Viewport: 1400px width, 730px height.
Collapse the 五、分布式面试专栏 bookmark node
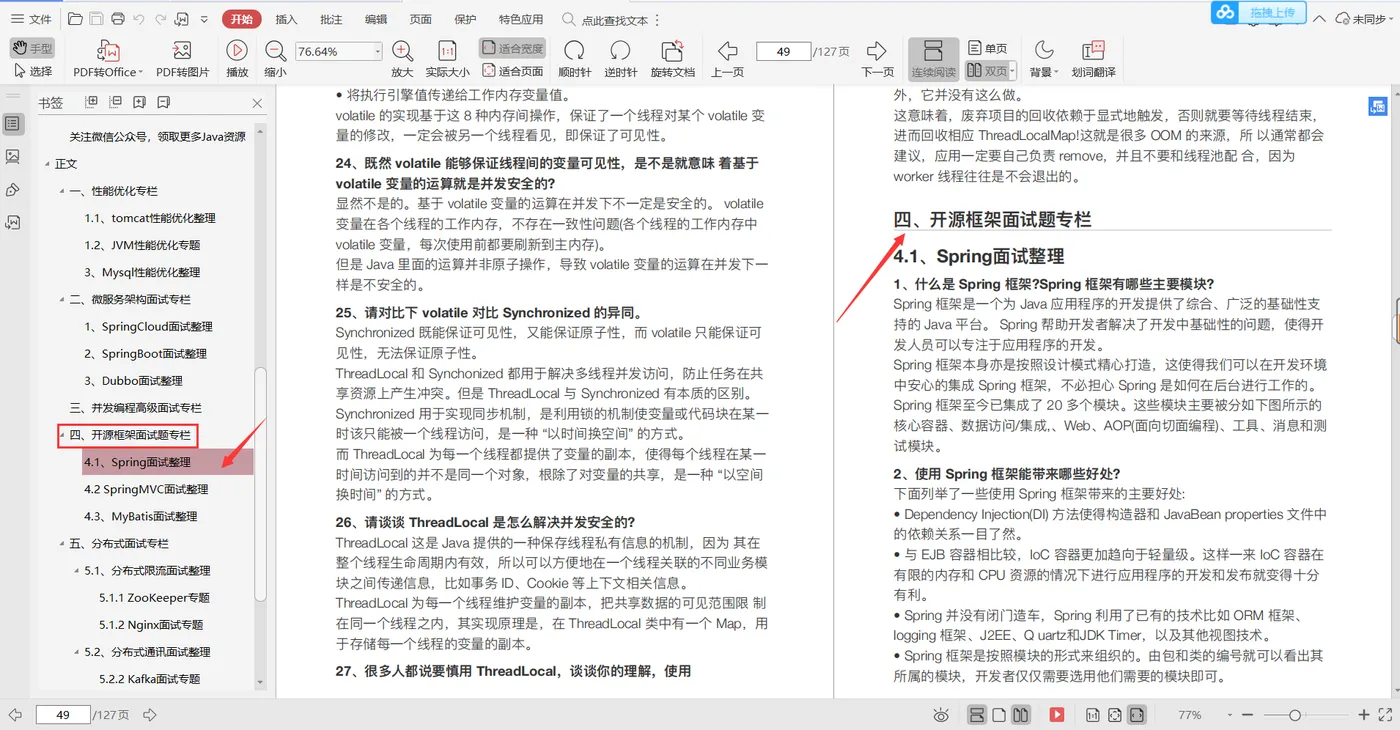(x=61, y=544)
